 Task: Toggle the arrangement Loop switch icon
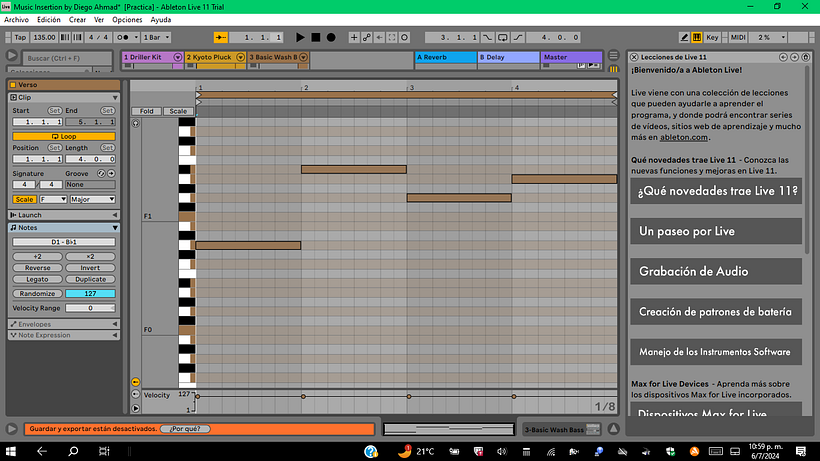click(x=503, y=37)
